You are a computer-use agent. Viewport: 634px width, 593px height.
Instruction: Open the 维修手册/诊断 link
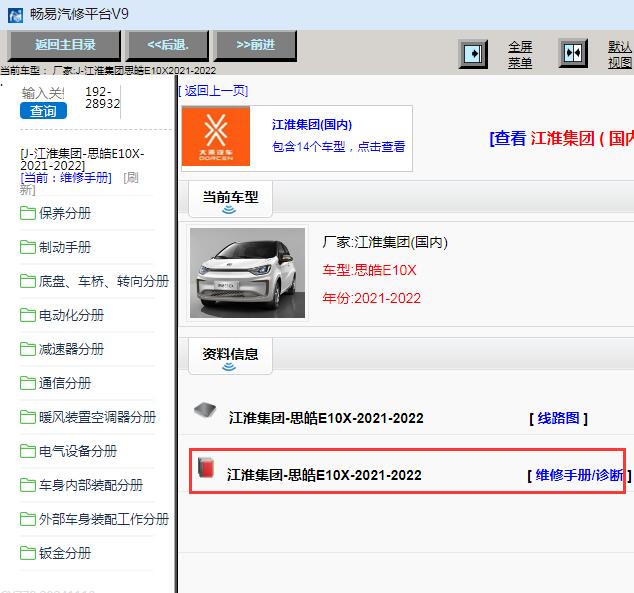579,475
